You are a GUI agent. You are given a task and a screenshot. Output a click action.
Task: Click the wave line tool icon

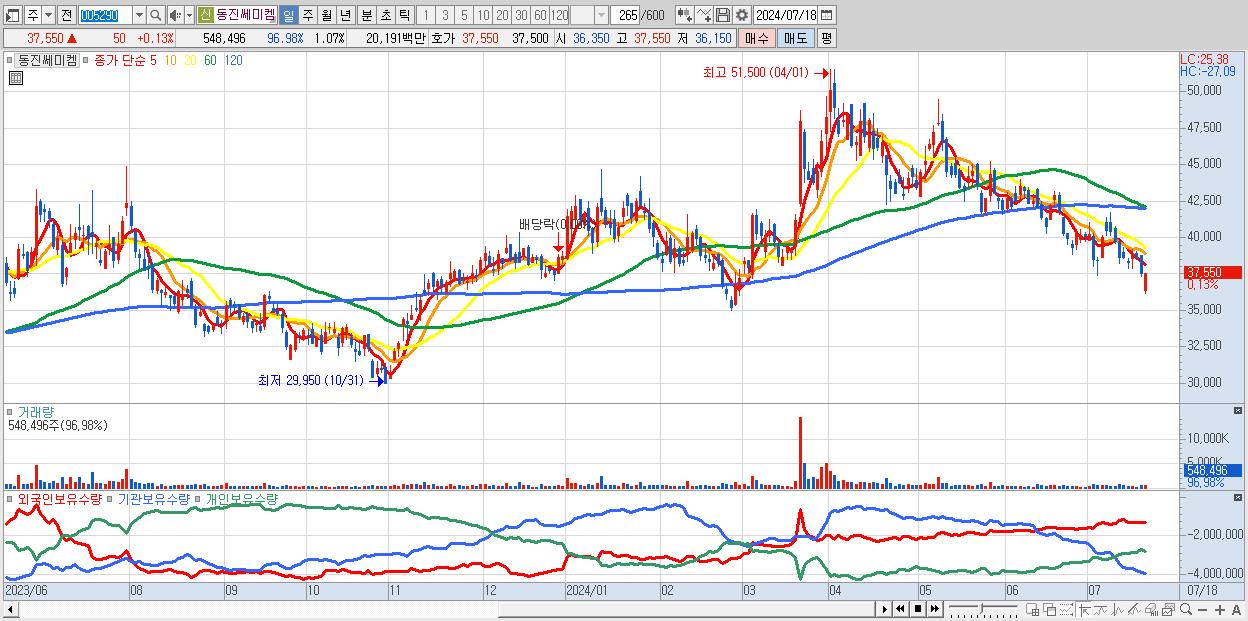coord(1118,609)
